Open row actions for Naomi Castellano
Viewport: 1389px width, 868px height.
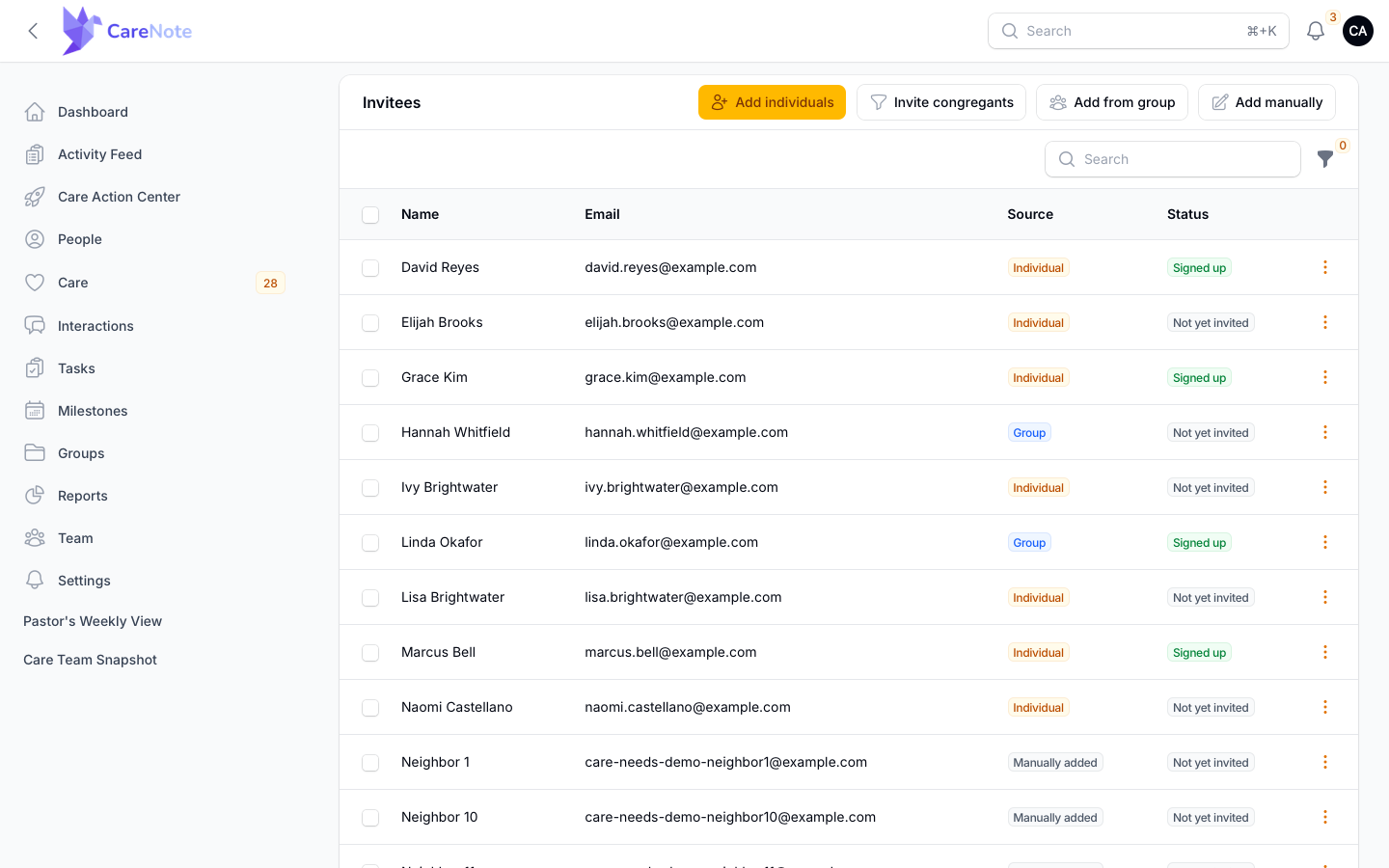1325,707
